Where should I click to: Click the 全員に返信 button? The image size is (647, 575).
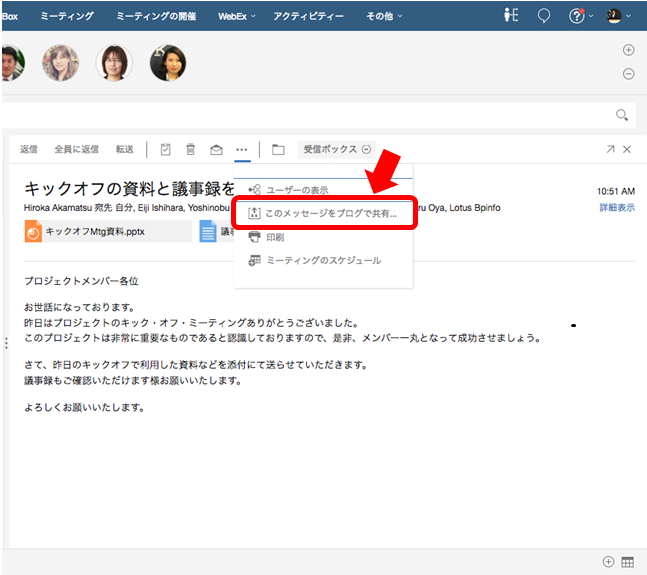click(76, 149)
